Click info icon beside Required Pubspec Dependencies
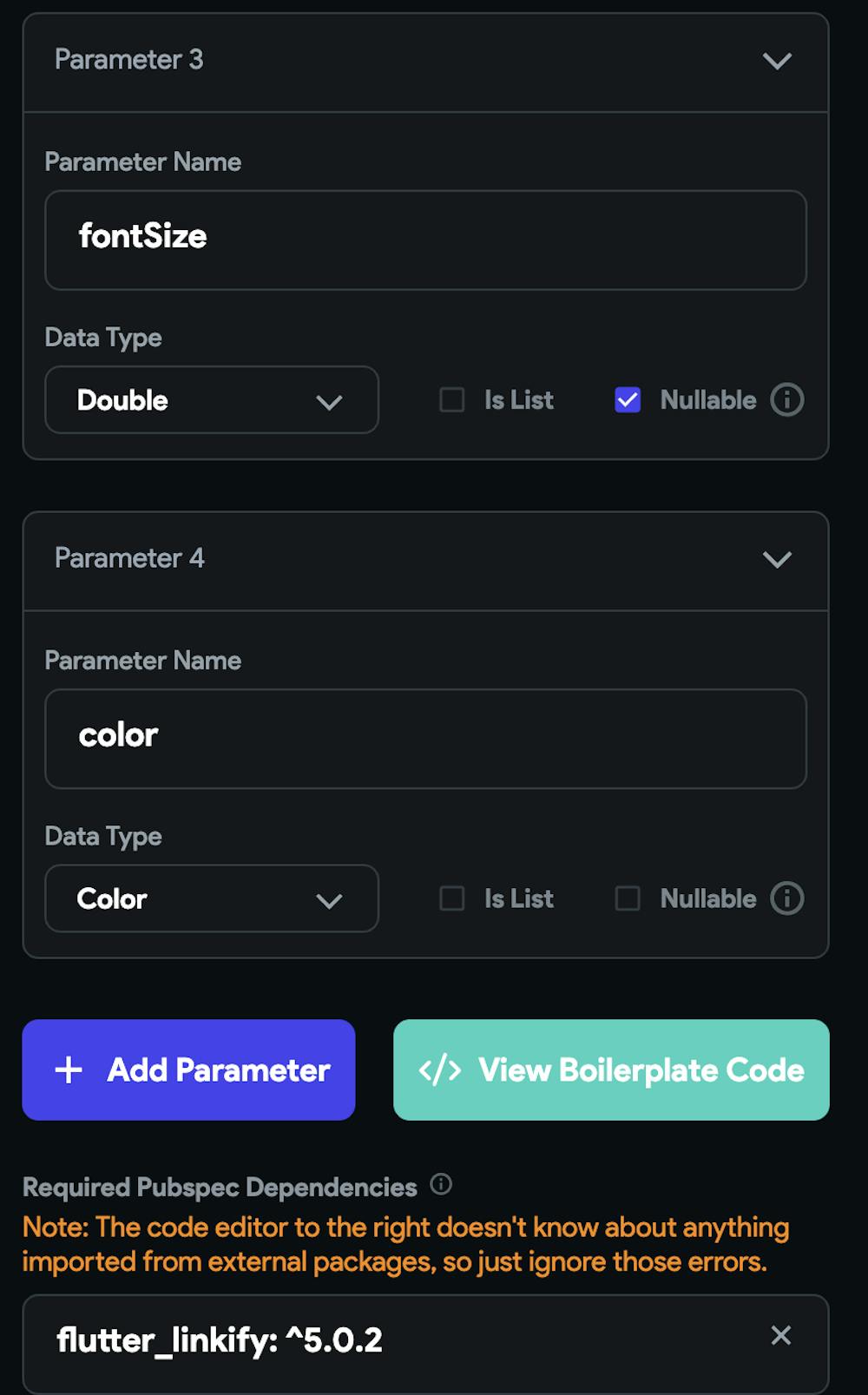 point(441,1184)
